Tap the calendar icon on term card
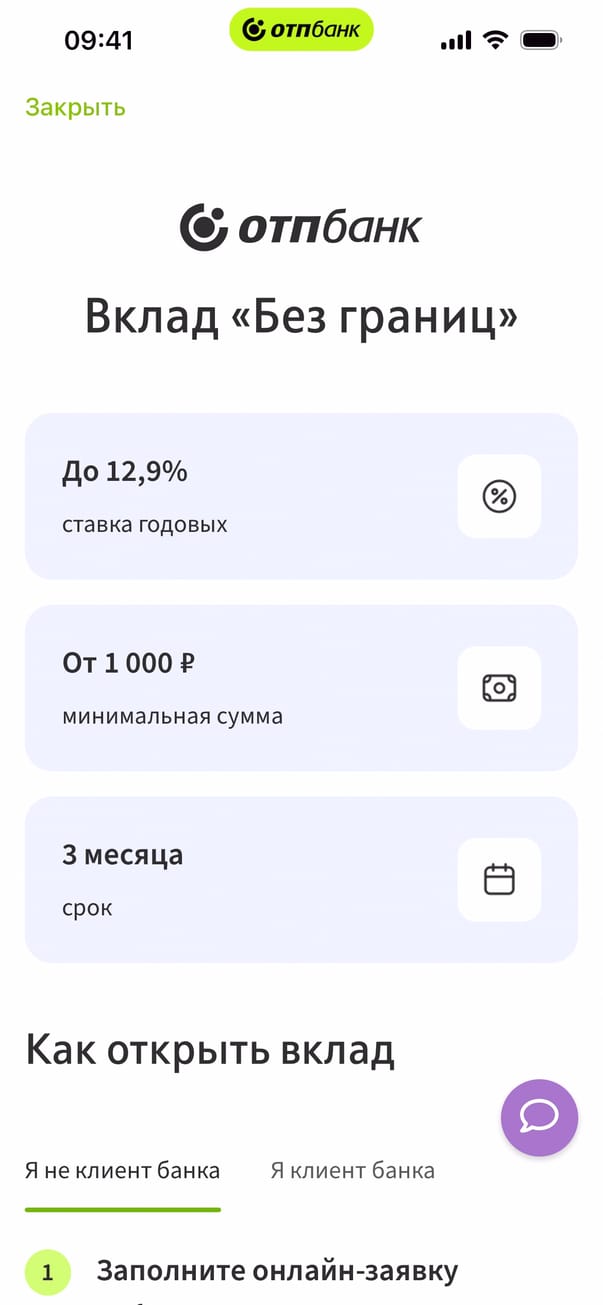The height and width of the screenshot is (1305, 603). (499, 880)
